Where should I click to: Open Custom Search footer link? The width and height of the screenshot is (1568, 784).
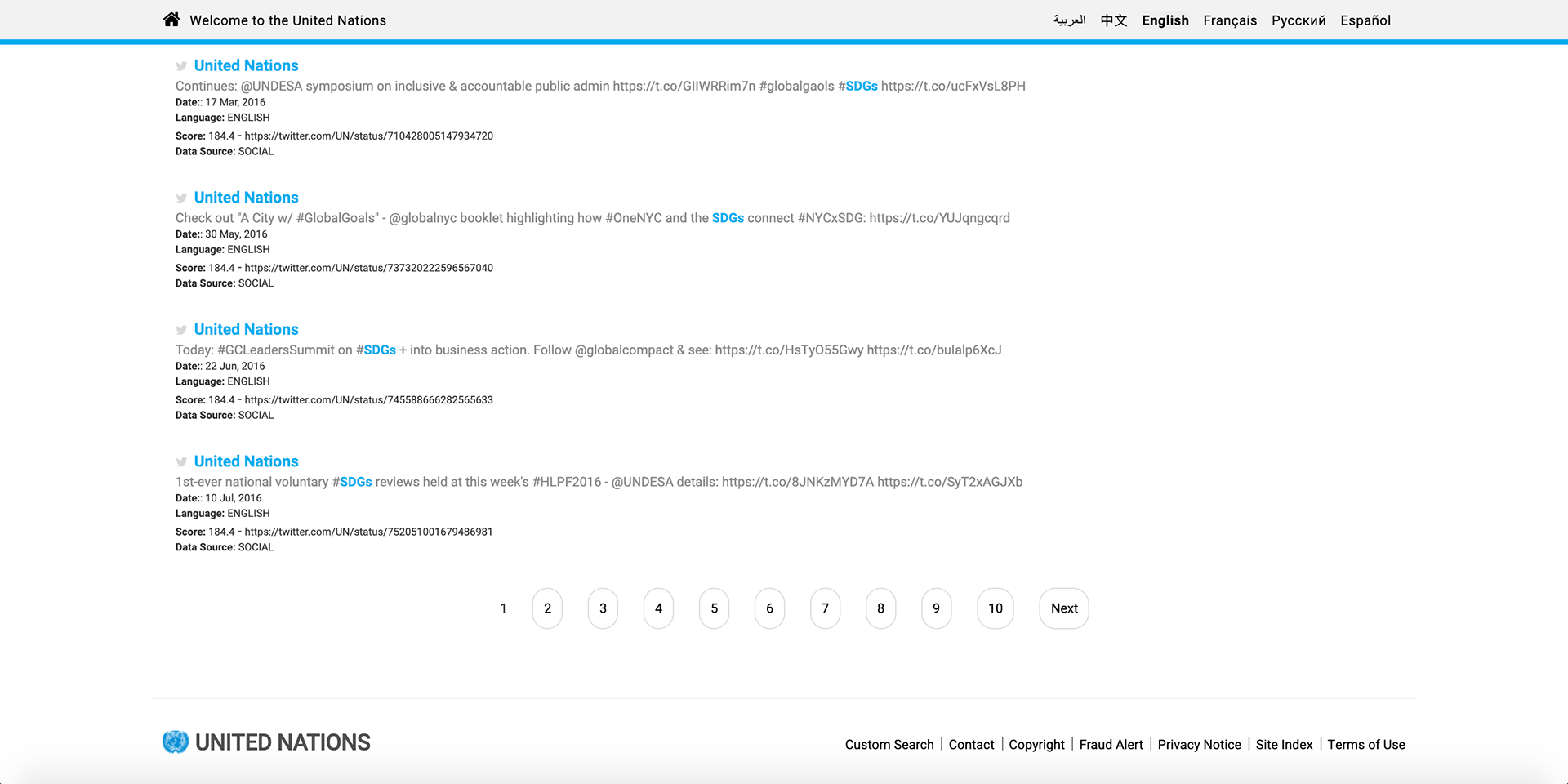click(889, 745)
